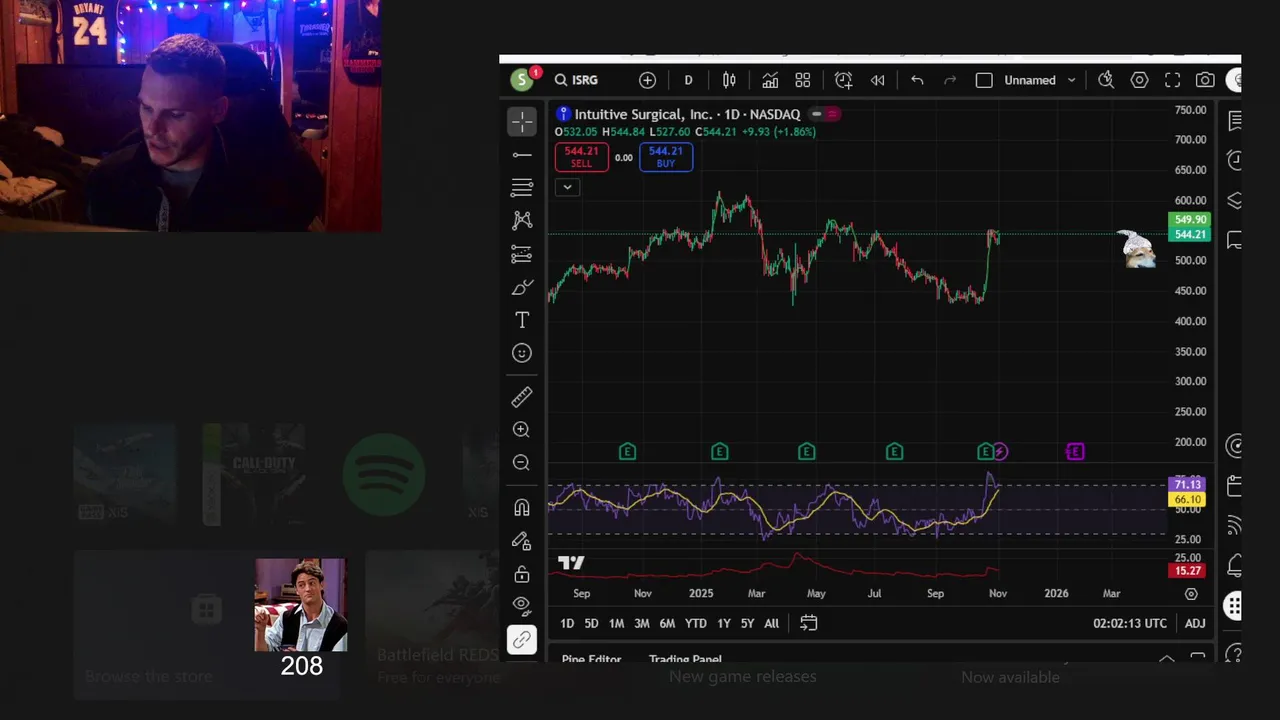This screenshot has height=720, width=1280.
Task: Click the yellow 66.10 RSI average label
Action: tap(1187, 499)
